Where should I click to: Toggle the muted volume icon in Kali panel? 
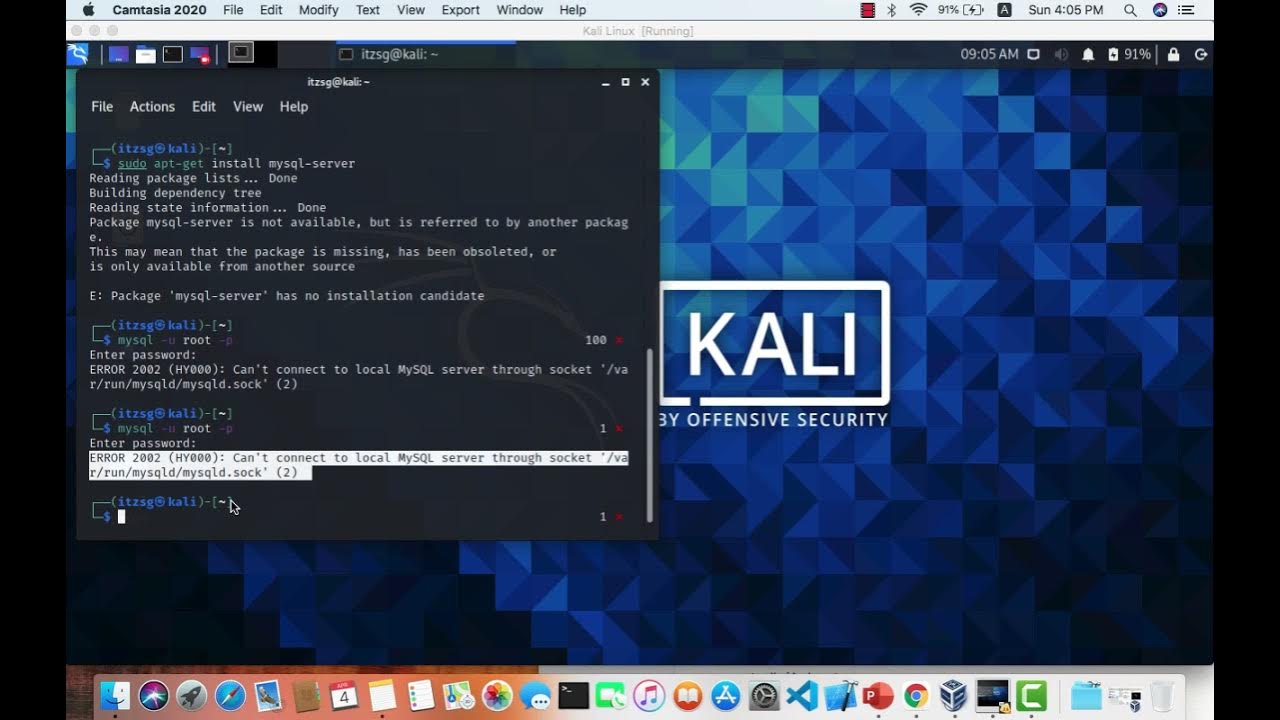coord(1061,54)
